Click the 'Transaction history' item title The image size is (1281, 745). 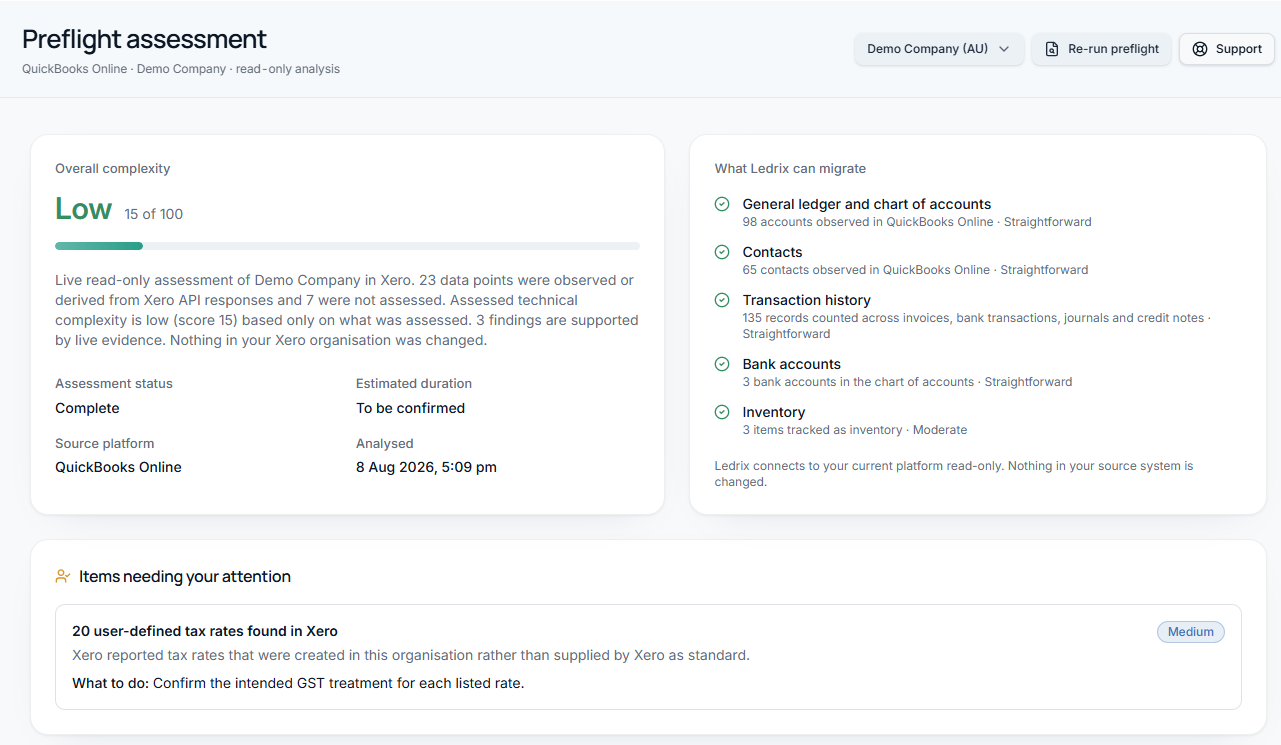[x=806, y=300]
